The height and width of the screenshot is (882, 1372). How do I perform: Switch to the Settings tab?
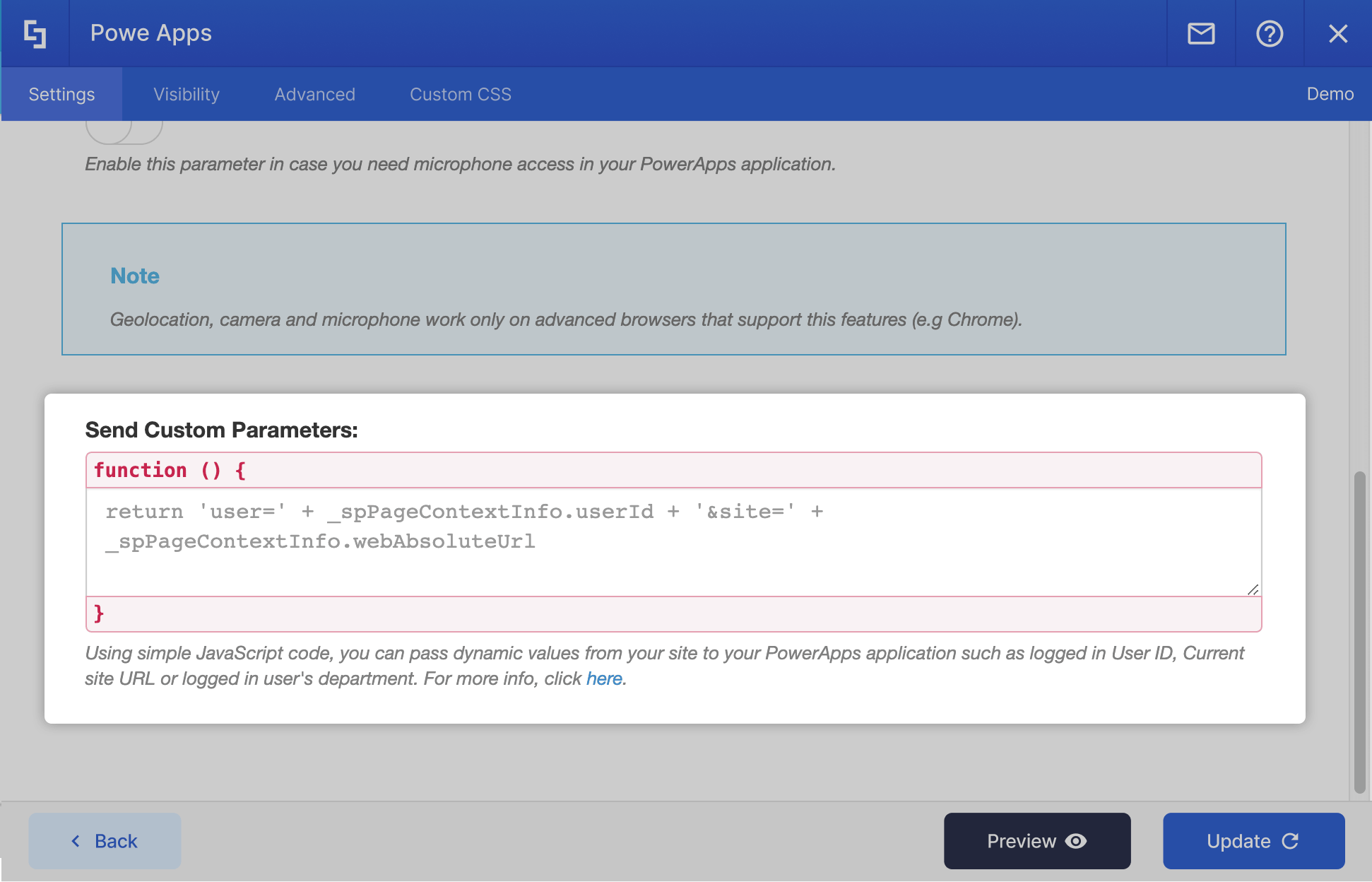pos(61,94)
